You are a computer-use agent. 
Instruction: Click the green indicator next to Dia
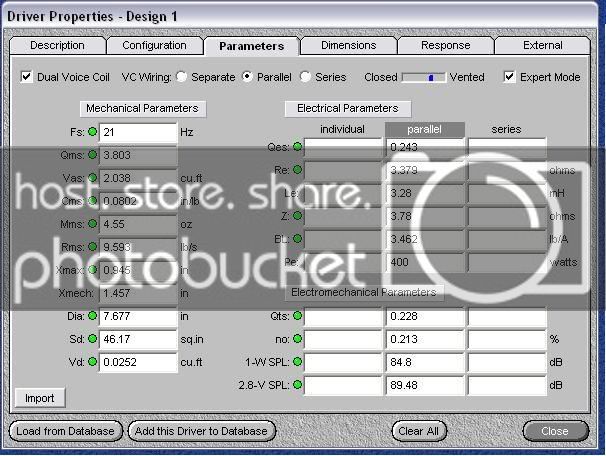(x=92, y=316)
